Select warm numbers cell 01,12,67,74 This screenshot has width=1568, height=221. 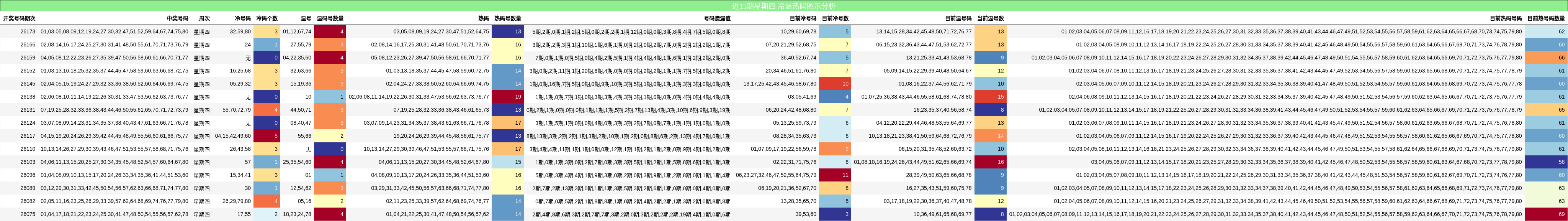pos(297,32)
